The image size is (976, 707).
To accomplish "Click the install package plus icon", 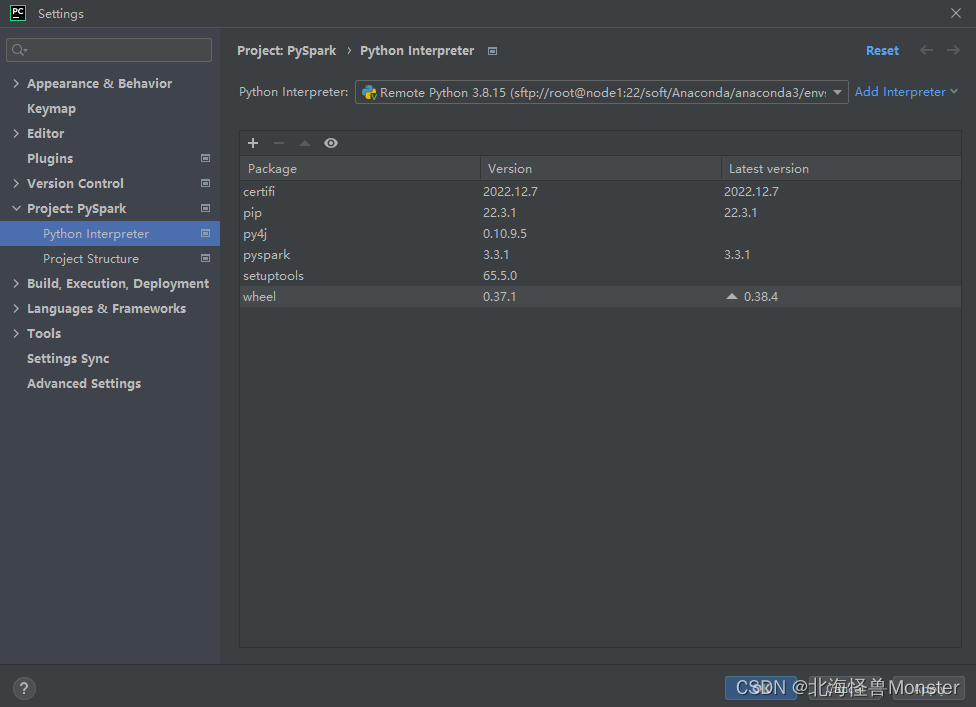I will pos(253,143).
